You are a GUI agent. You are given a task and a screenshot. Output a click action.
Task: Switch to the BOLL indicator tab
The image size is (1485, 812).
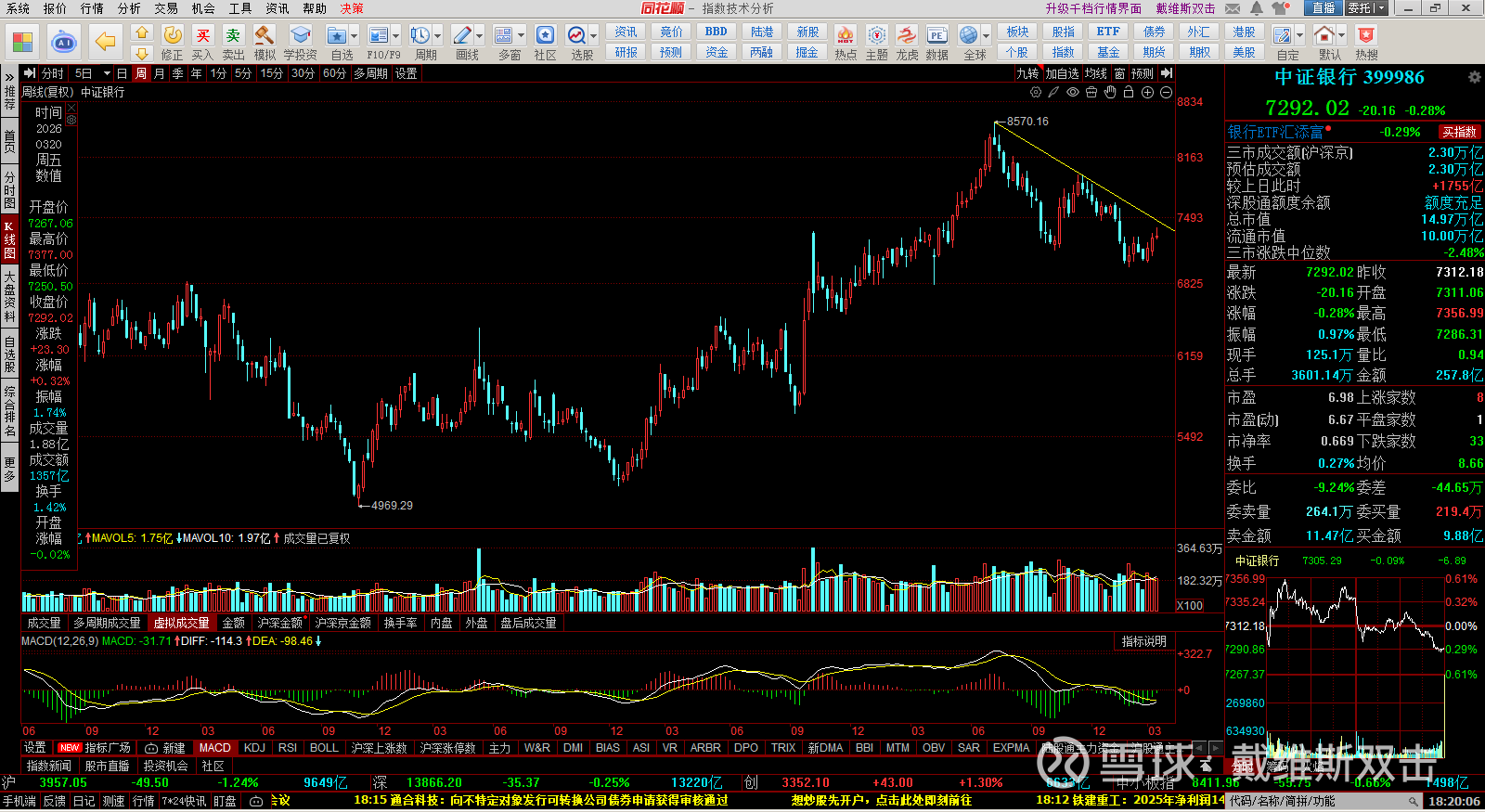pyautogui.click(x=324, y=748)
